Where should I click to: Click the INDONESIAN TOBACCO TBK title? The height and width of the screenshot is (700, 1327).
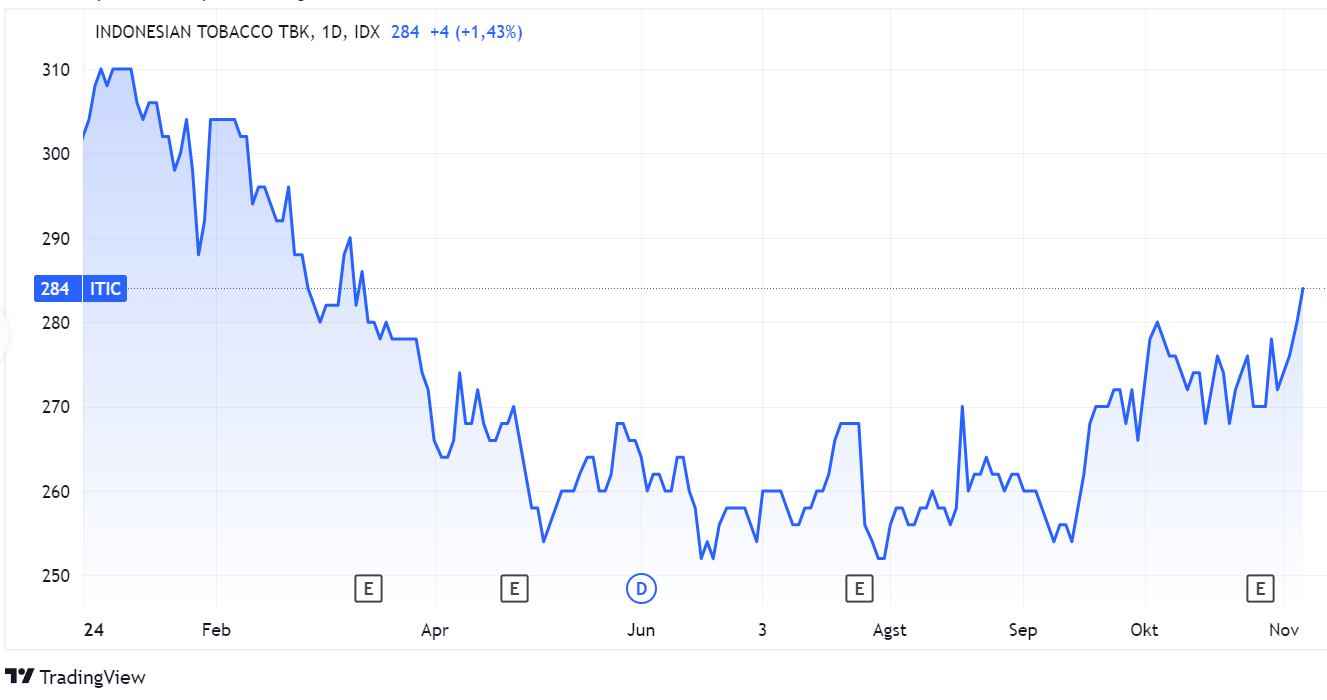[203, 32]
